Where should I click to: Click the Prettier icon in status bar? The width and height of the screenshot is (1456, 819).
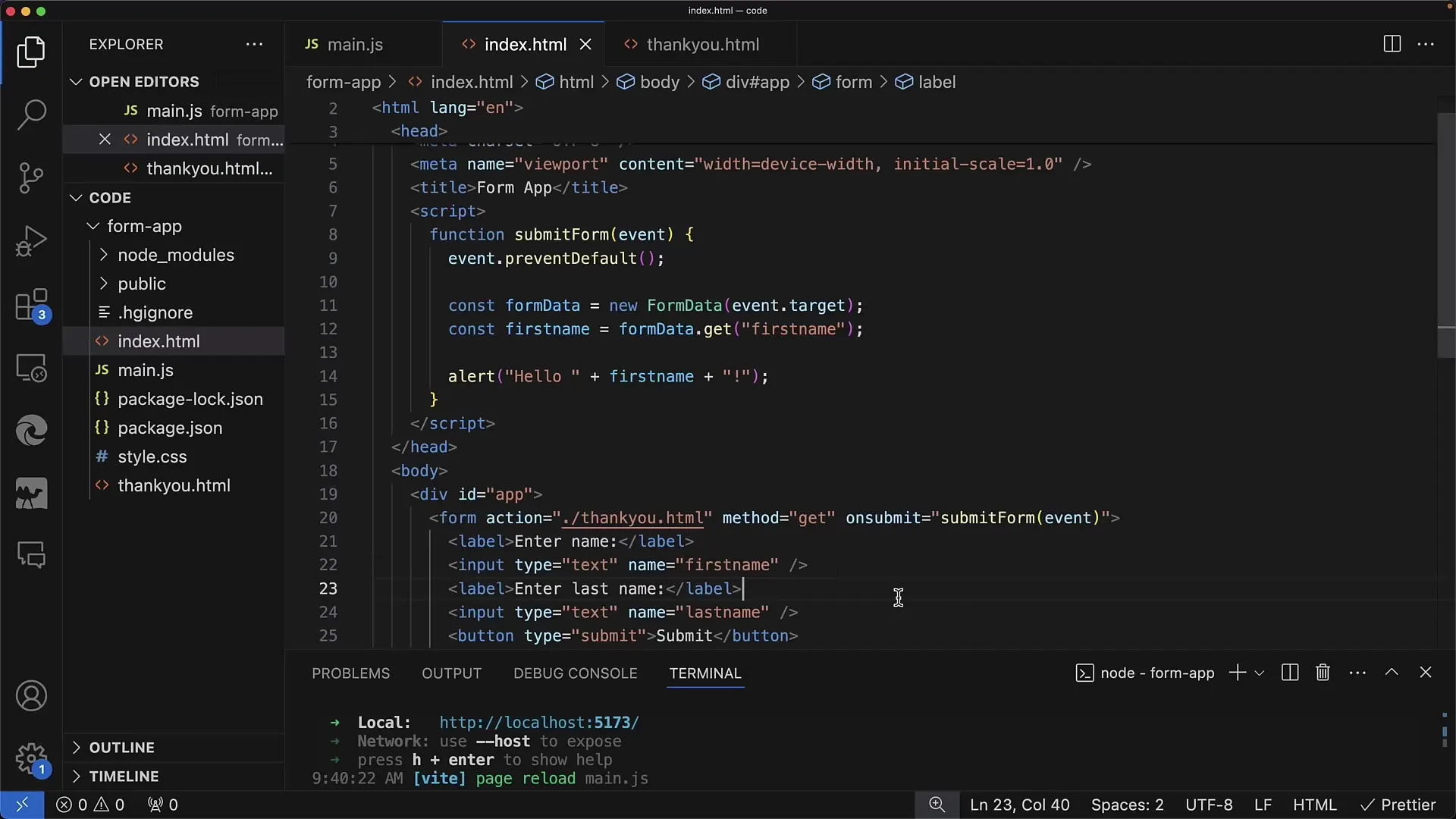[1399, 804]
